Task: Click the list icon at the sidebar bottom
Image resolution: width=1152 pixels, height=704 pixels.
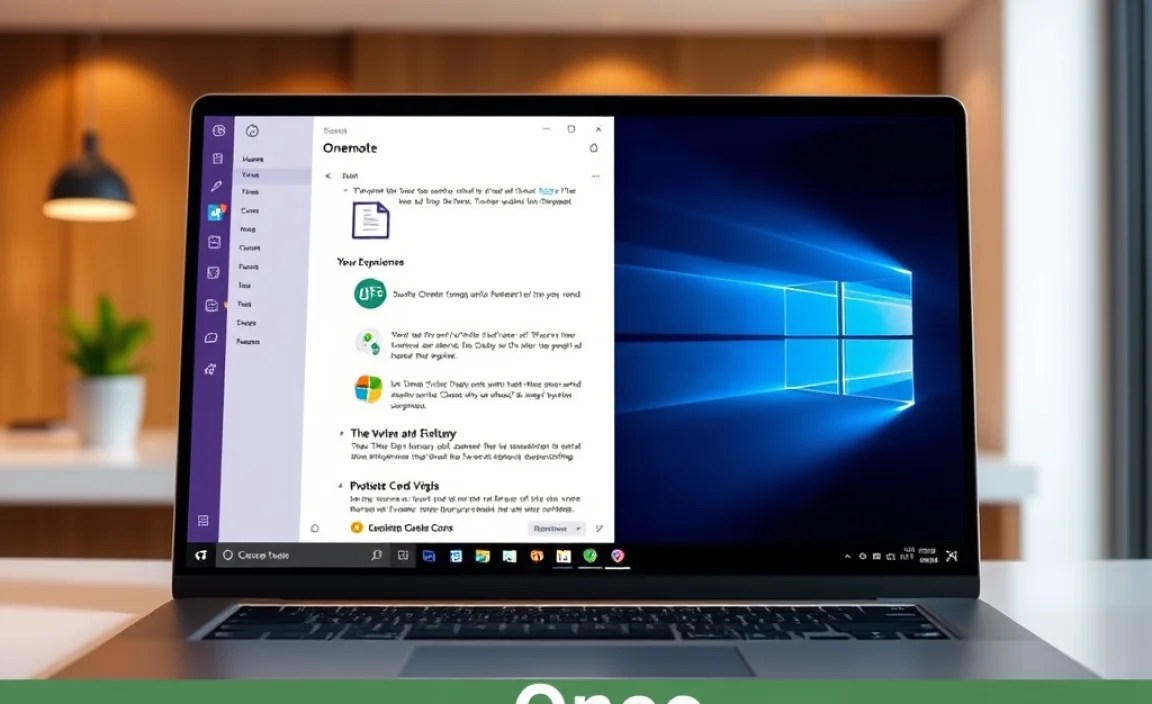Action: (x=204, y=520)
